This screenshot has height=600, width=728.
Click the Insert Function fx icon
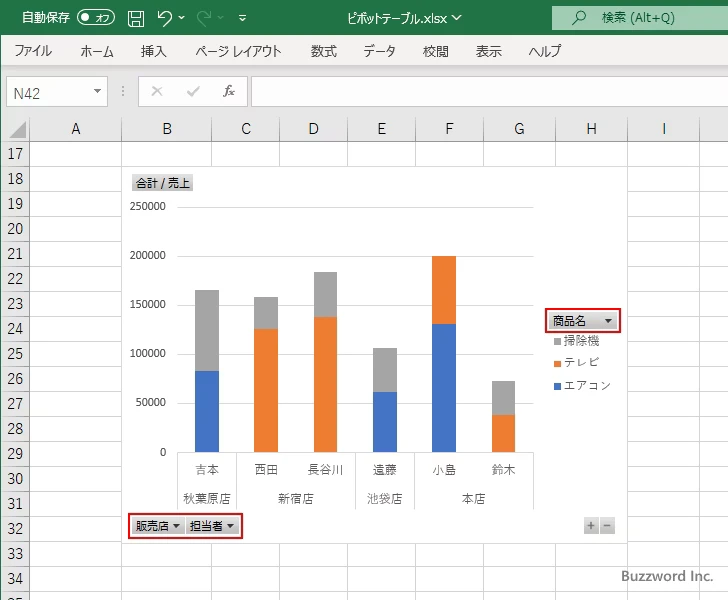click(x=228, y=91)
